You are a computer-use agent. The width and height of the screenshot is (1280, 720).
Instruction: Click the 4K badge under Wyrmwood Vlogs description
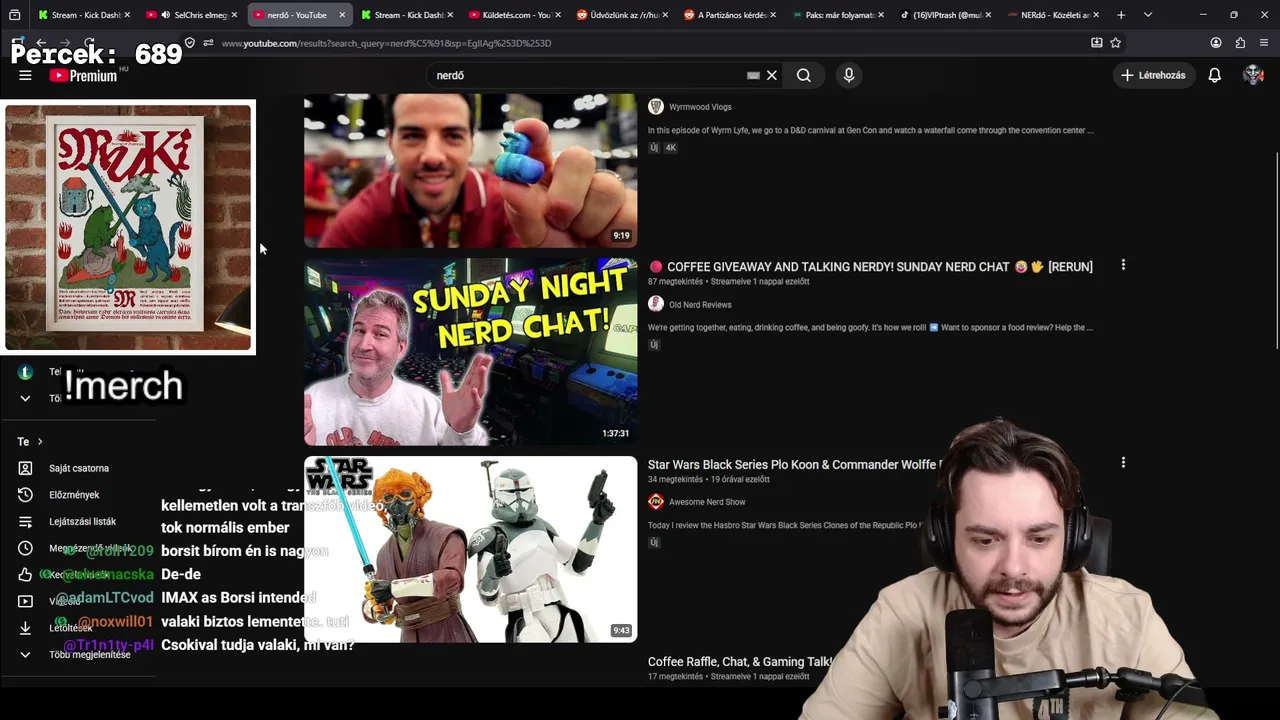tap(671, 148)
